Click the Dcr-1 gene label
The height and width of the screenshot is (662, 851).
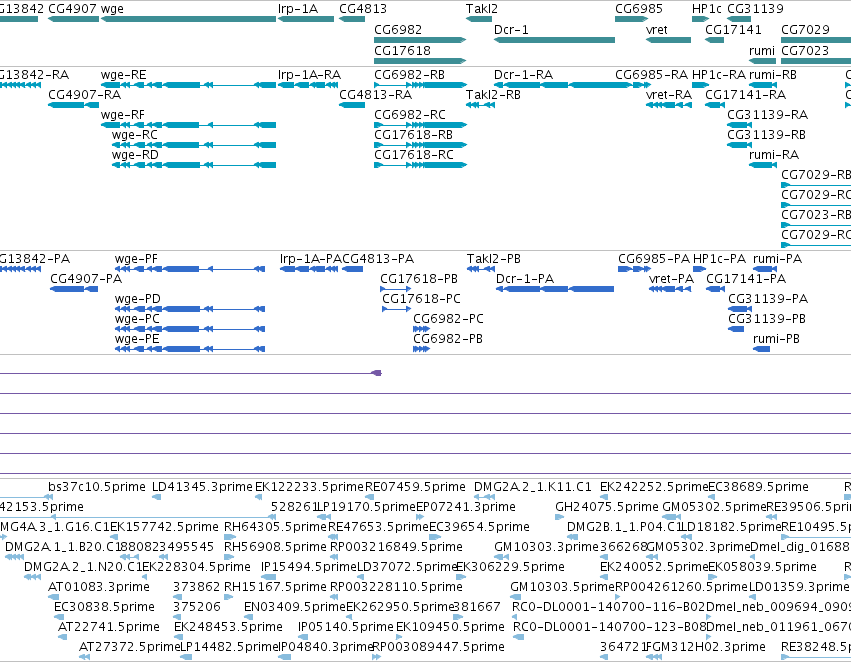click(x=511, y=29)
